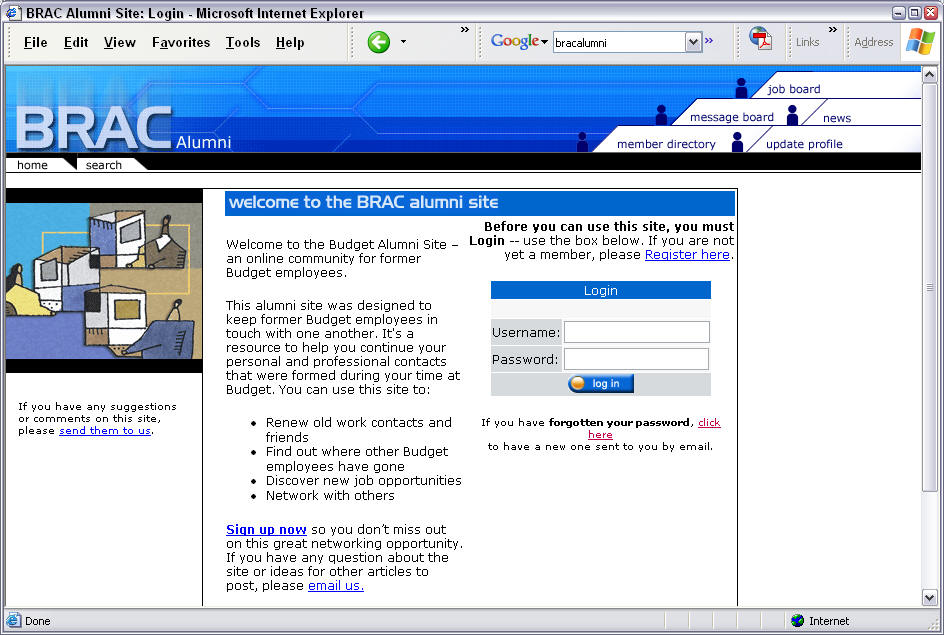Click the Links toolbar label
Screen dimensions: 944x635
807,42
